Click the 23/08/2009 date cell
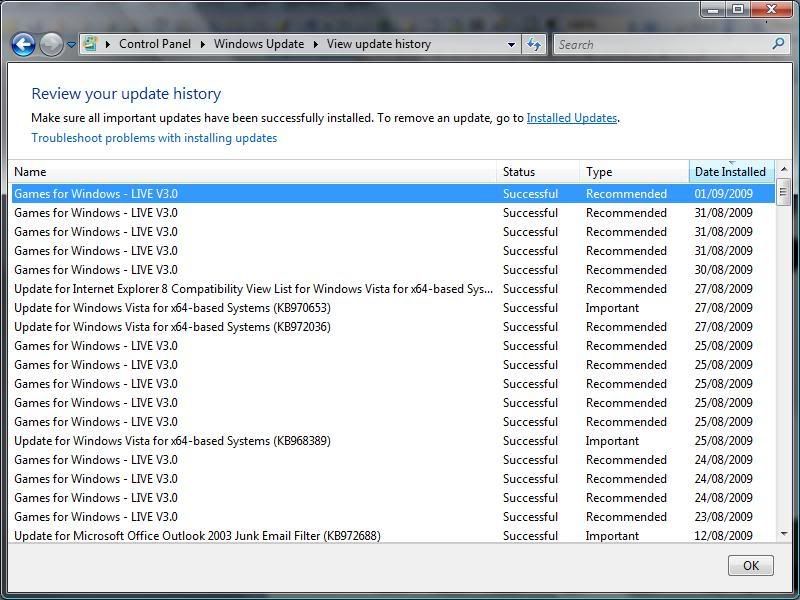 (723, 517)
